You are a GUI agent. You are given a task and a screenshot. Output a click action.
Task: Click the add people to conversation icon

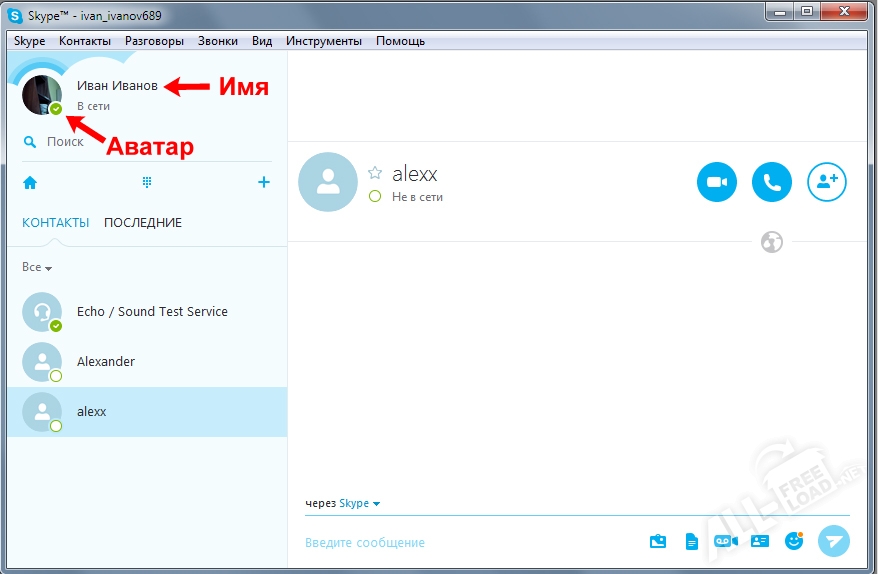coord(826,182)
